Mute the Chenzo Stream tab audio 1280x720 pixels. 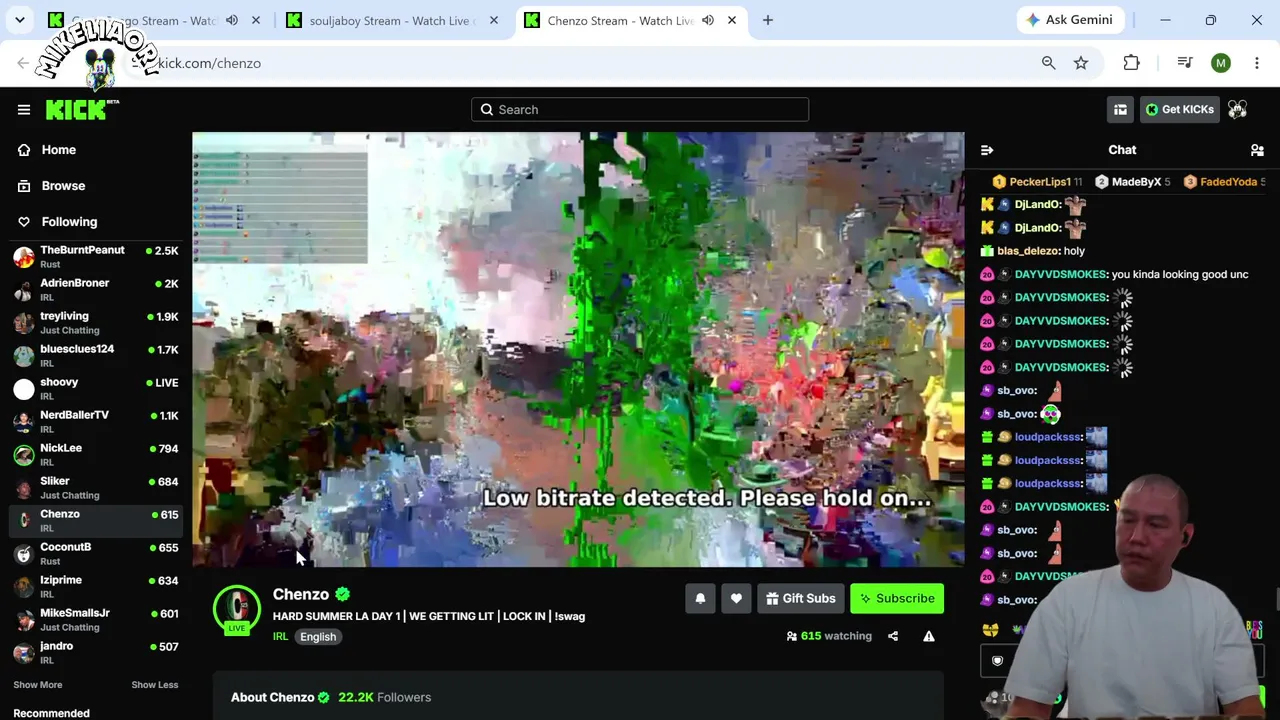click(708, 20)
